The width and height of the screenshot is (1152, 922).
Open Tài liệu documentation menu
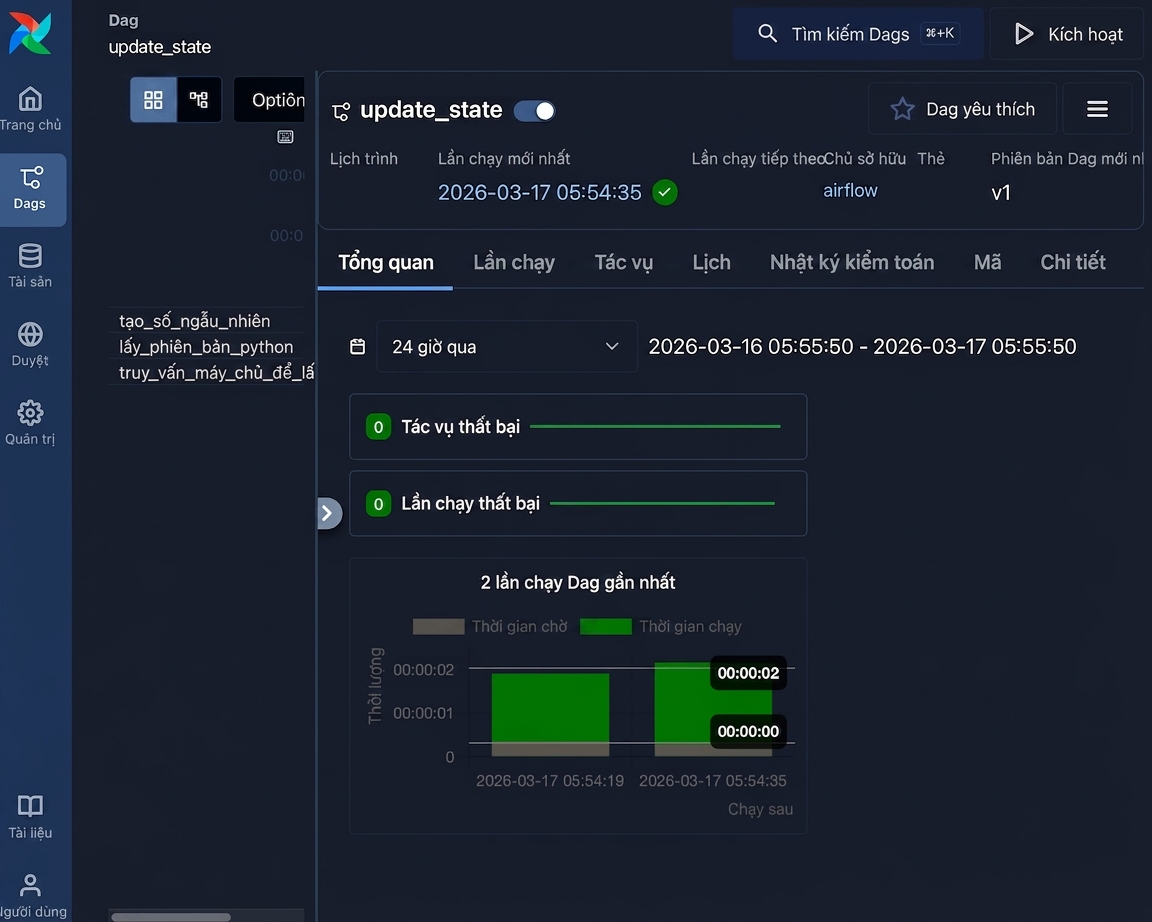pos(30,816)
